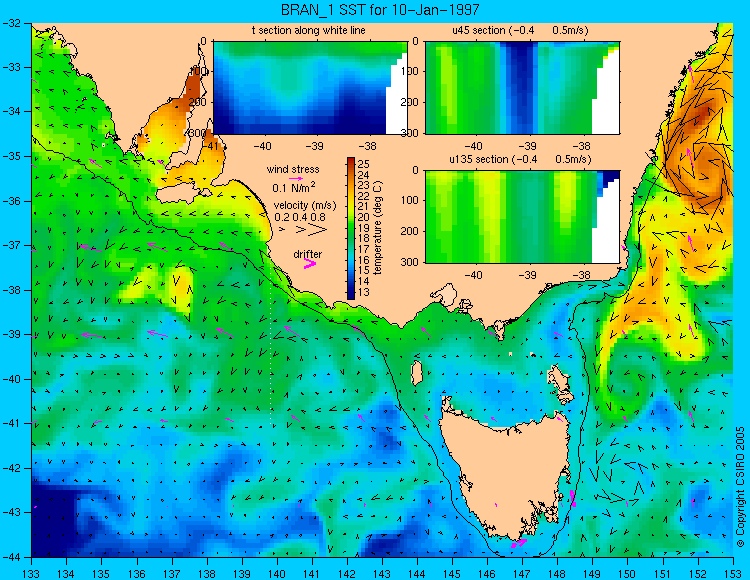The image size is (750, 580).
Task: Click the color bar value 17
Action: coord(364,249)
